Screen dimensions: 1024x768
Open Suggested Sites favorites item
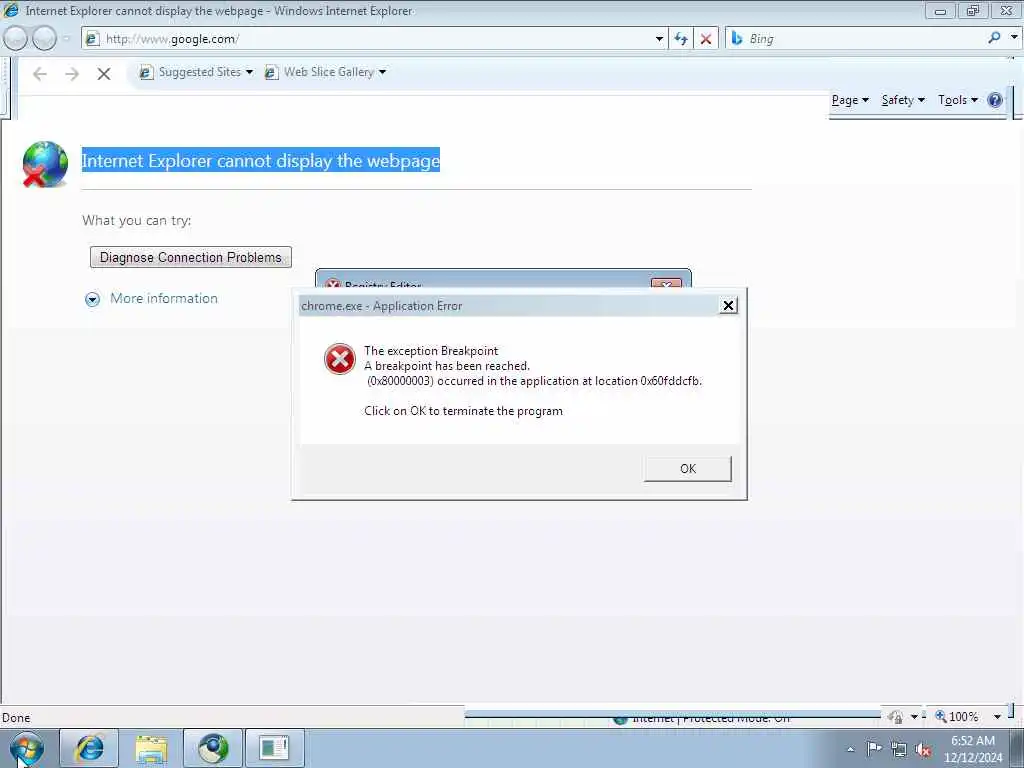(x=195, y=72)
